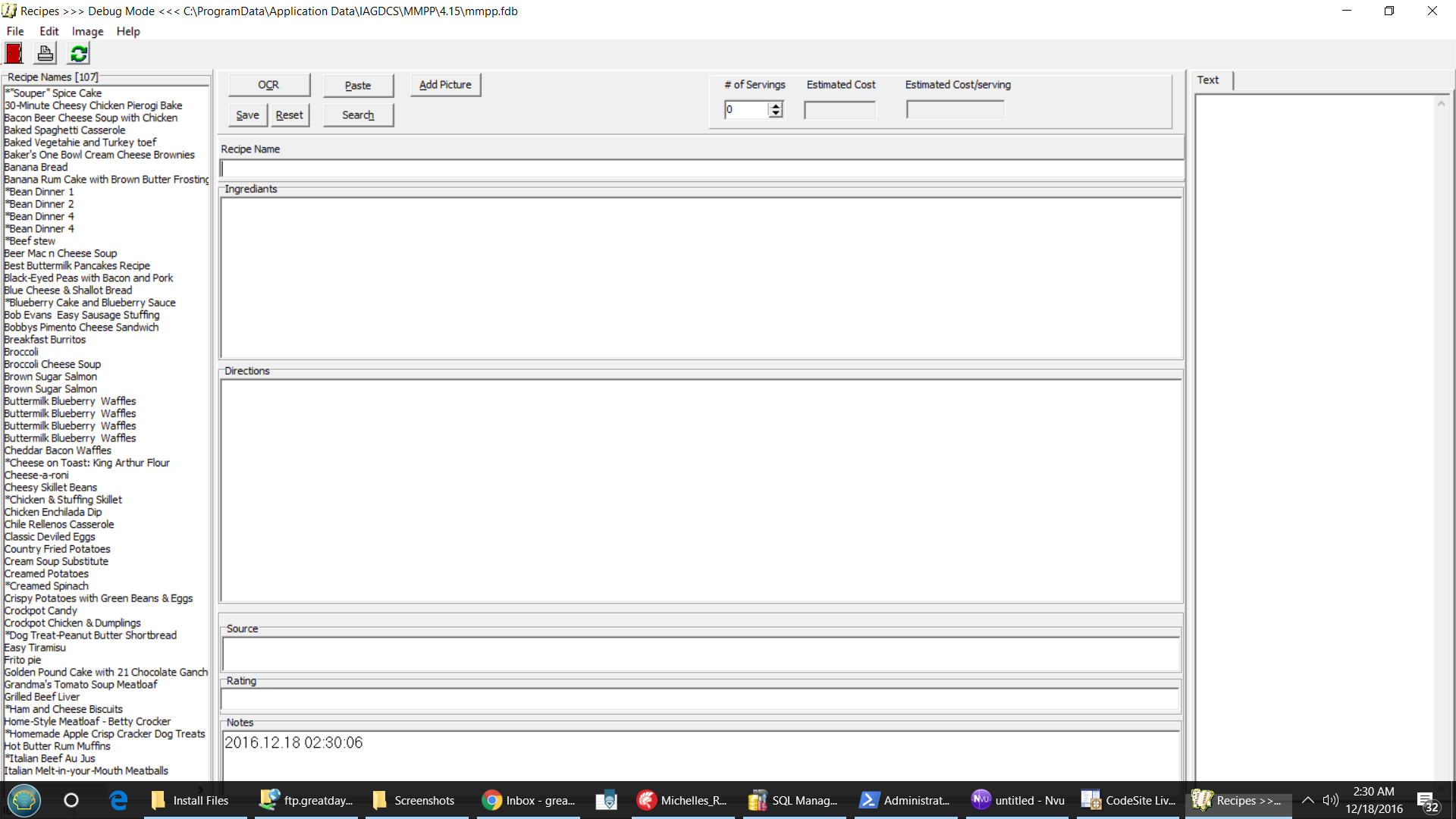Increase number of servings with up arrow
Viewport: 1456px width, 819px height.
point(775,105)
